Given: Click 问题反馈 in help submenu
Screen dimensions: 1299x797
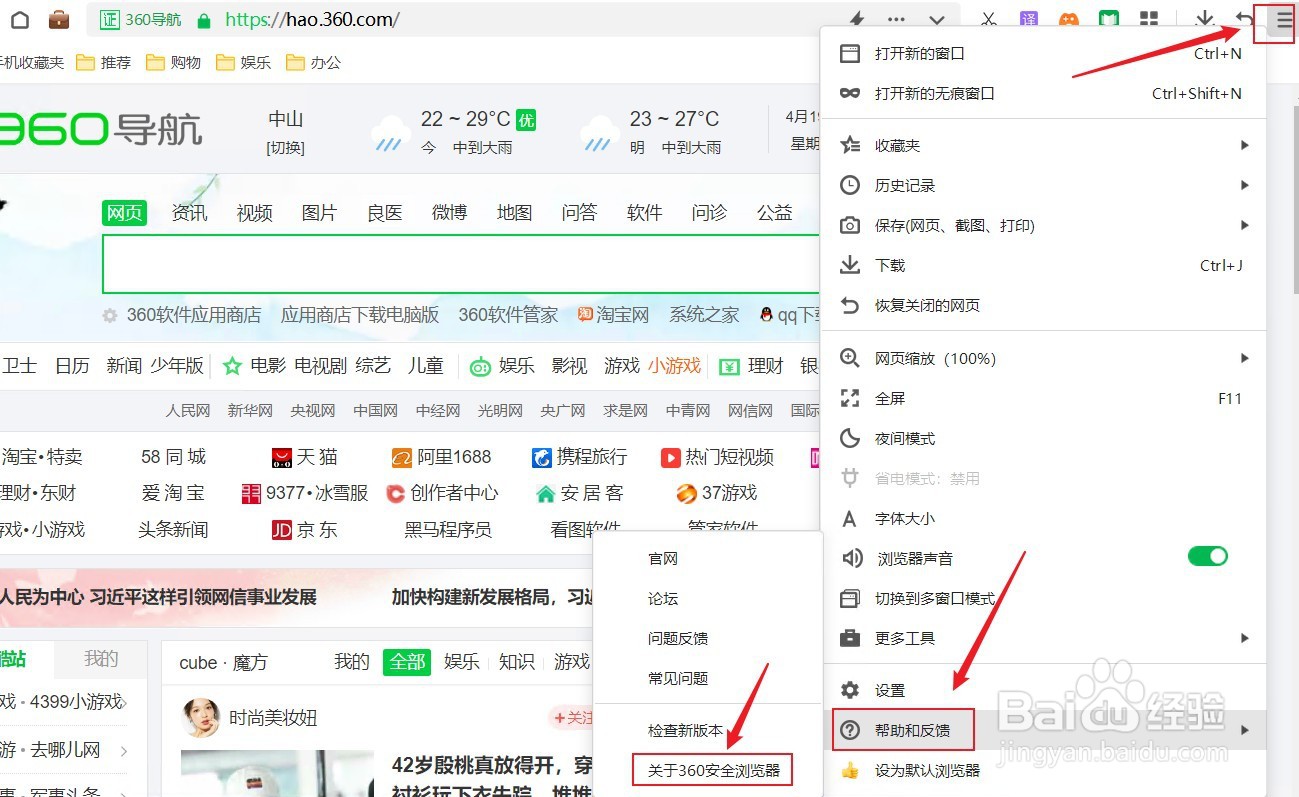Looking at the screenshot, I should click(x=708, y=638).
